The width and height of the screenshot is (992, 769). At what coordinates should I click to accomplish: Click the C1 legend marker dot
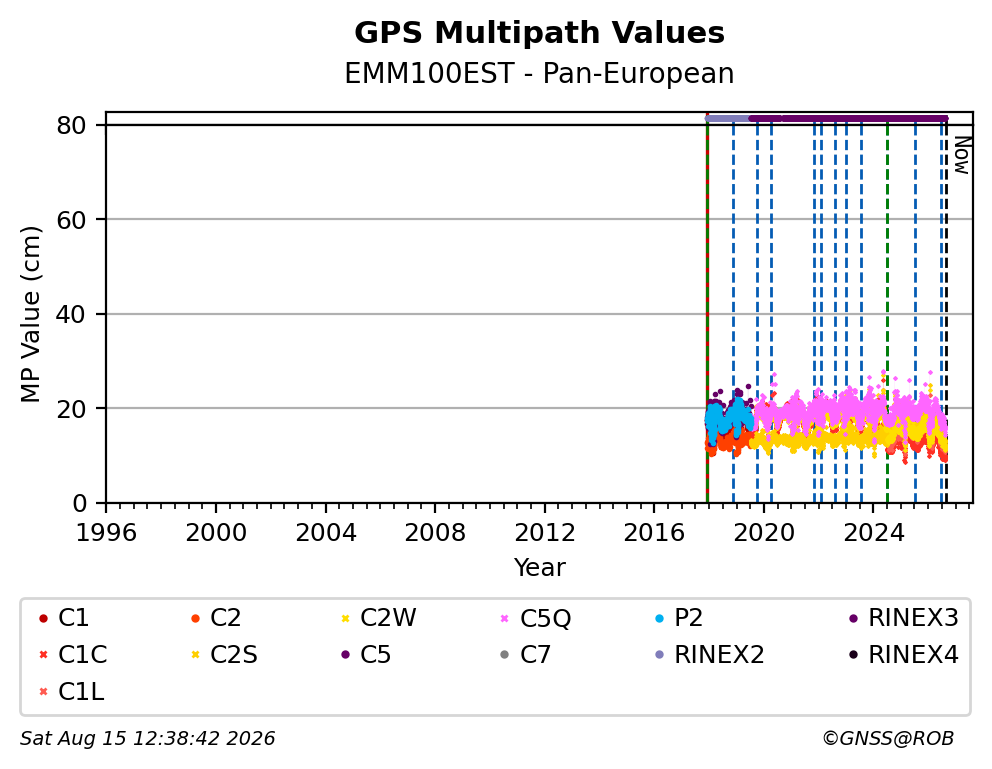[x=43, y=618]
